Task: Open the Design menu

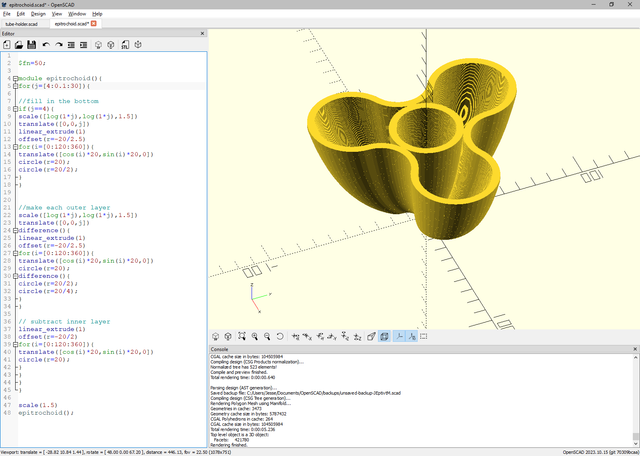Action: (x=38, y=14)
